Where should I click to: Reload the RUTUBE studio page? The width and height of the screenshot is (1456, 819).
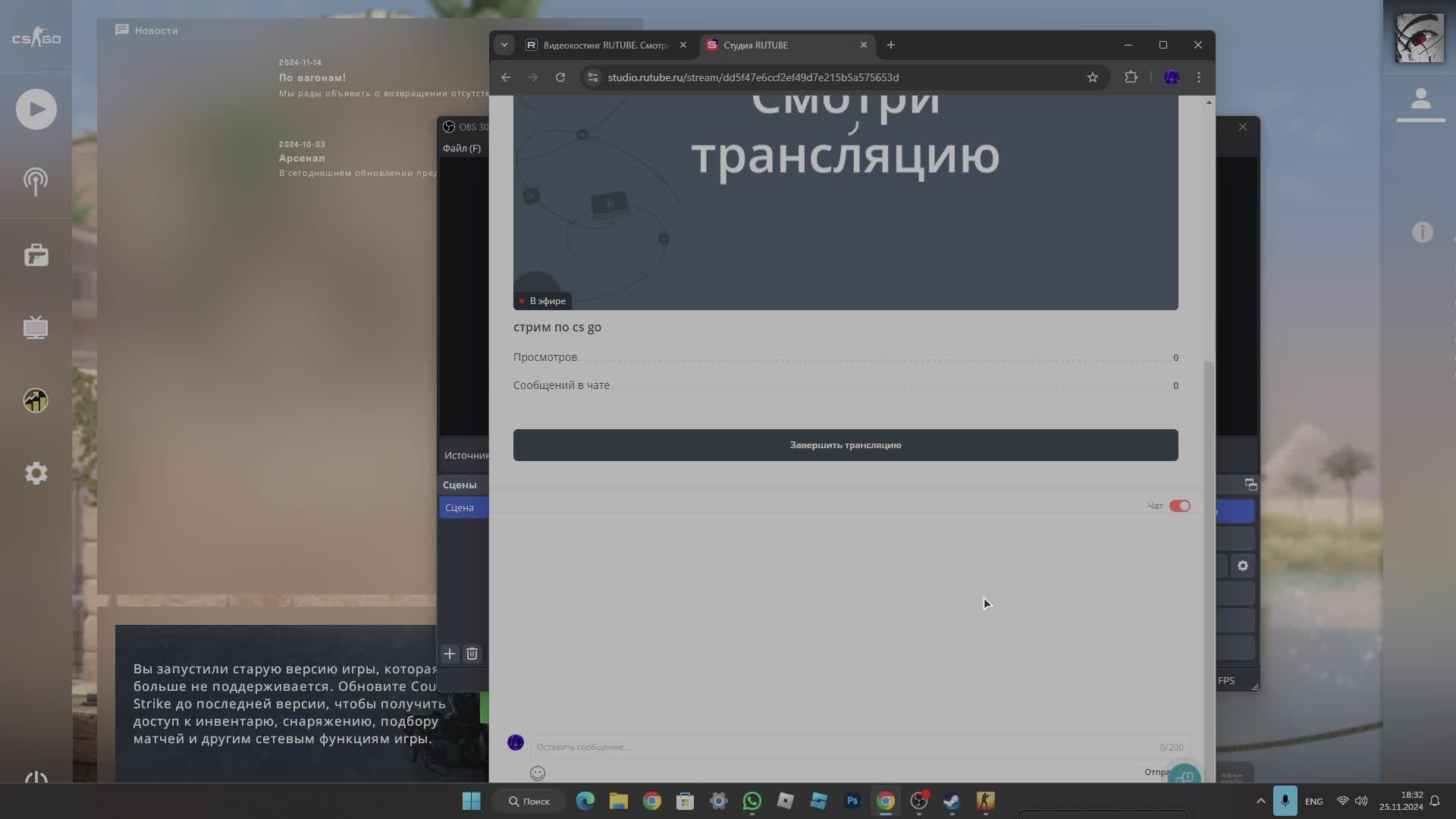click(x=560, y=77)
